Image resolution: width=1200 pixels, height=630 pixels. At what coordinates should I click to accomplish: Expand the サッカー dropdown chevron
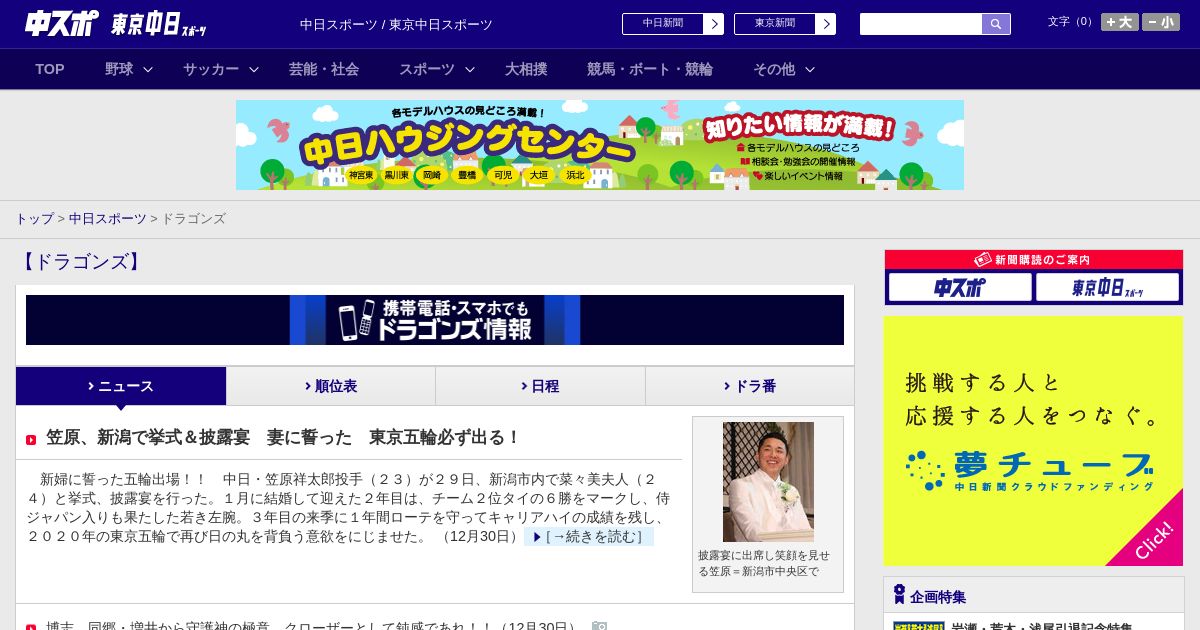pos(254,70)
